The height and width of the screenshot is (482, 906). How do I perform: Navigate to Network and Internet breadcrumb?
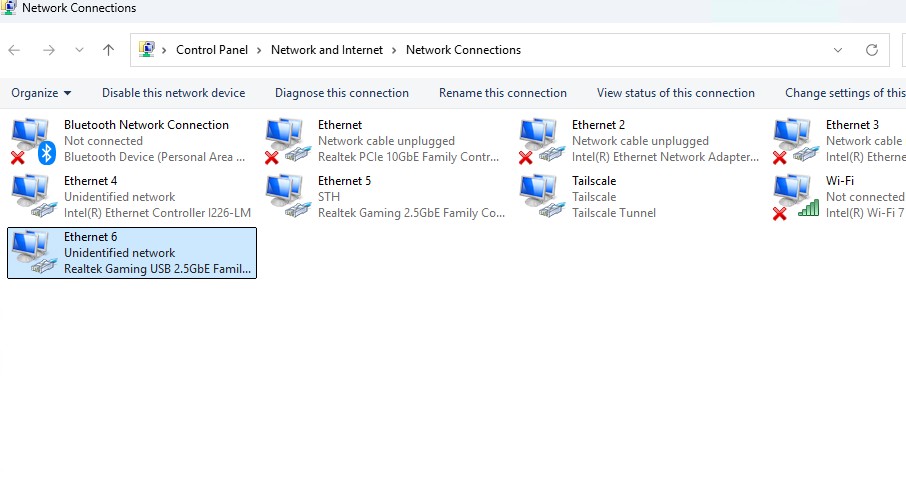point(327,50)
